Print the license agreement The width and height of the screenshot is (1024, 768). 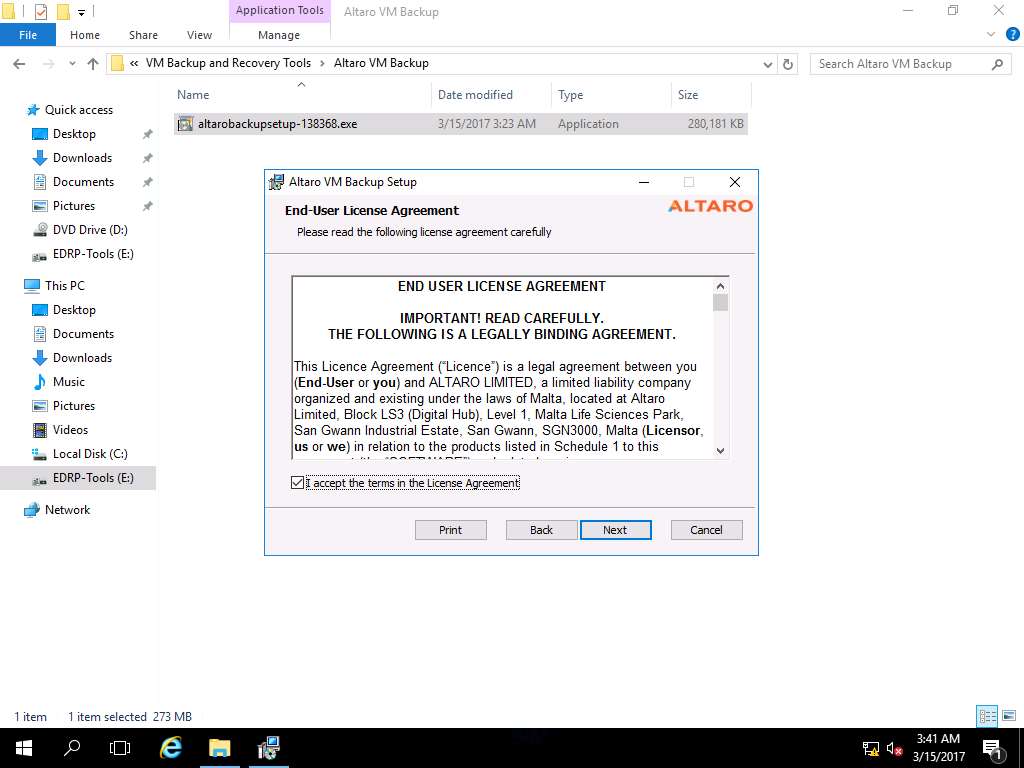tap(451, 530)
